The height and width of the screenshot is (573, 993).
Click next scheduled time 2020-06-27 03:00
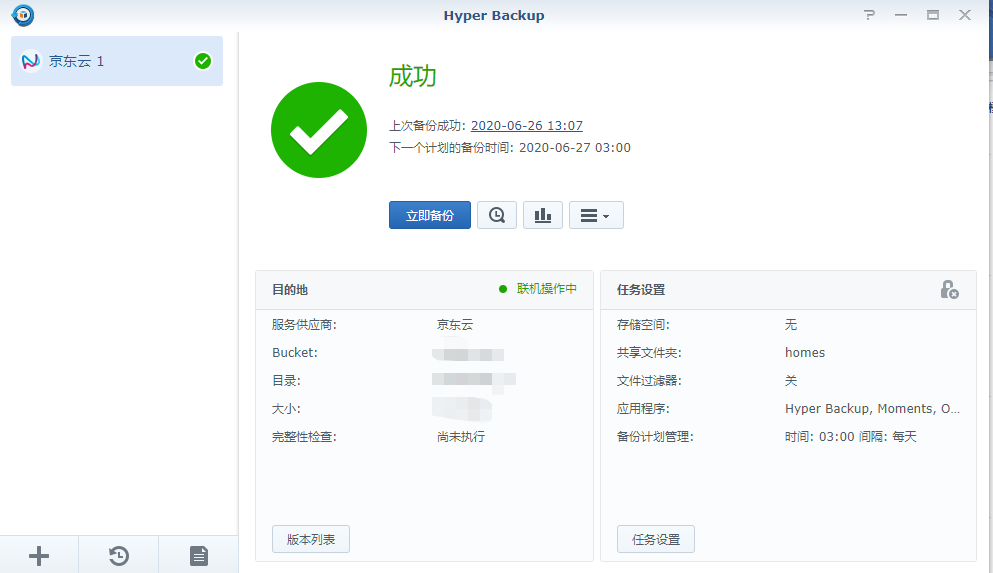575,148
